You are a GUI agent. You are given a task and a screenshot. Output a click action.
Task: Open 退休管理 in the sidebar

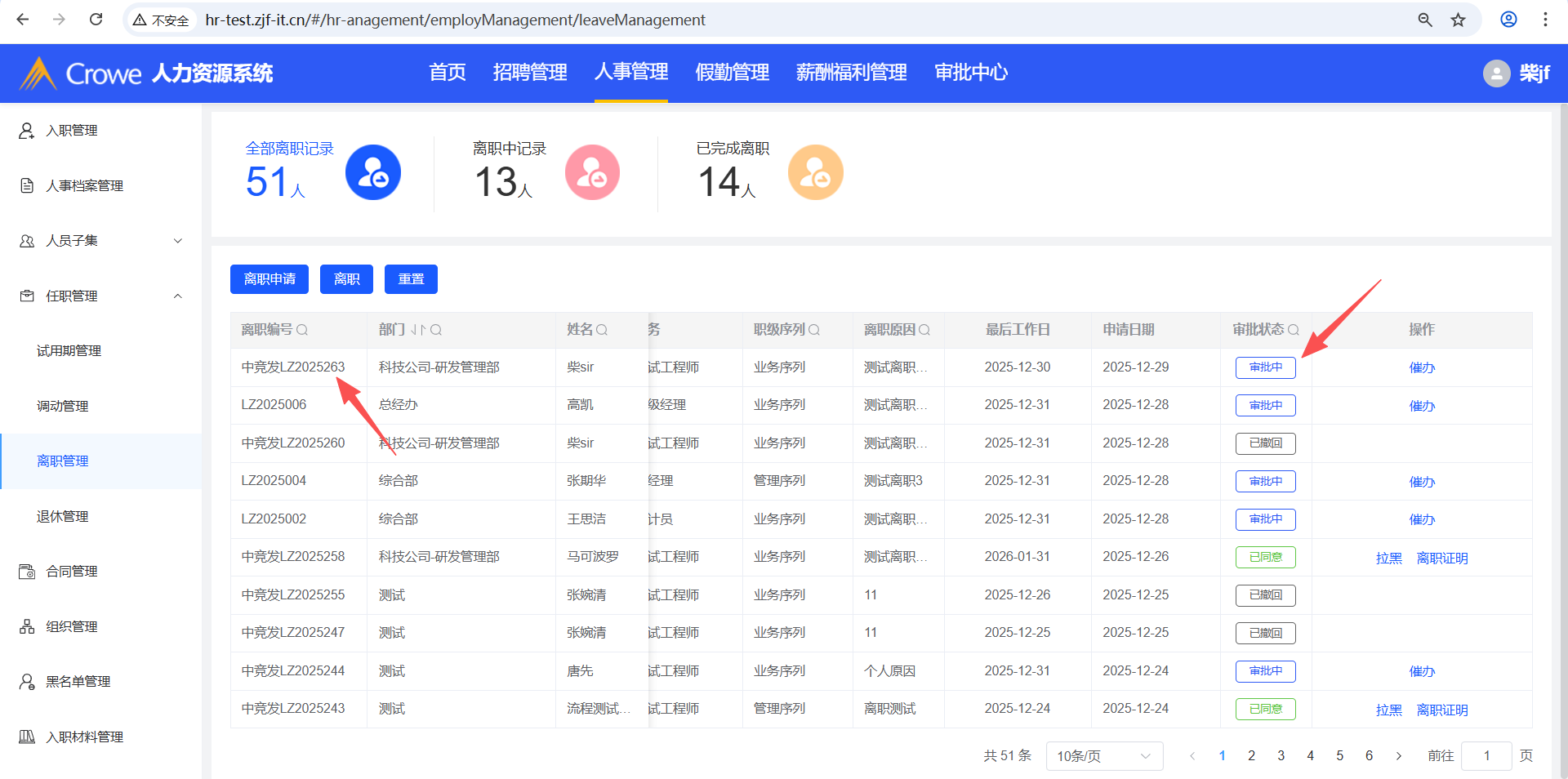point(63,516)
